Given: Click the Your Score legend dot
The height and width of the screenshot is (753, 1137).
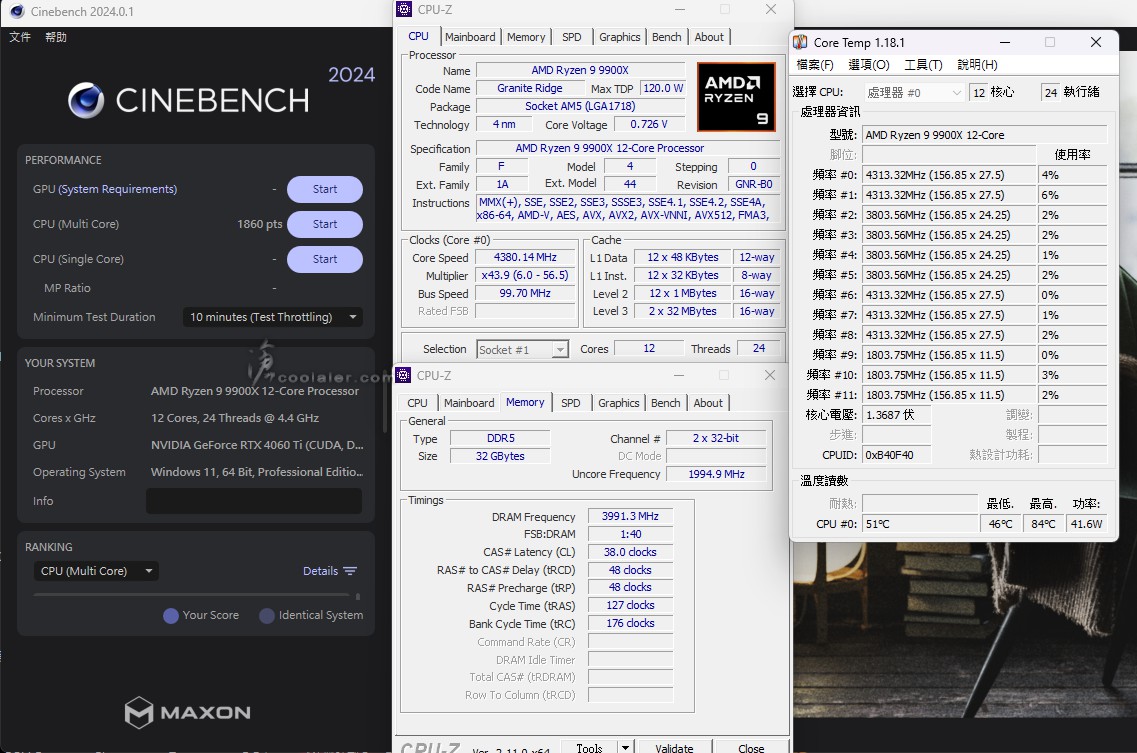Looking at the screenshot, I should [171, 615].
